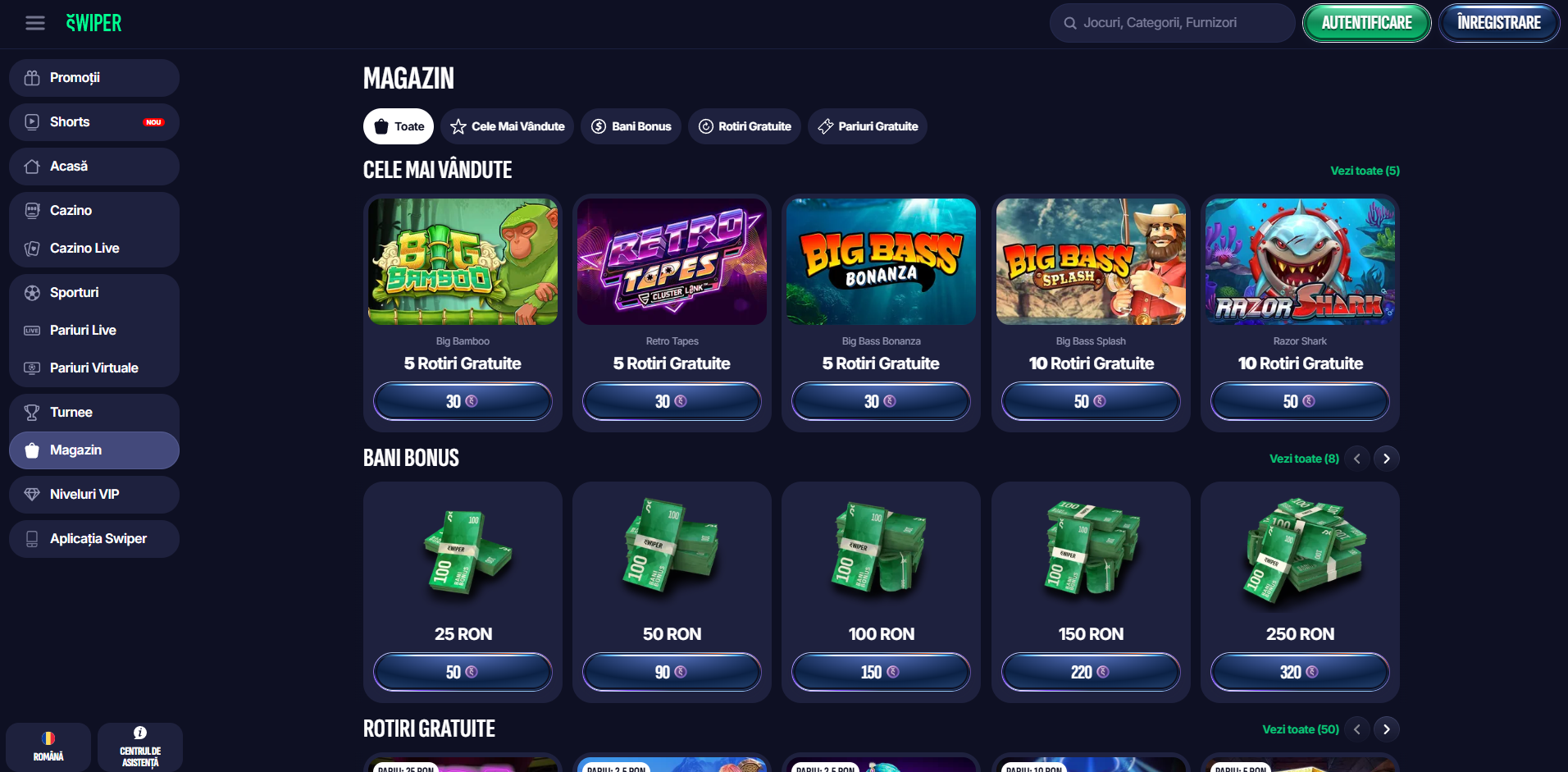The image size is (1568, 772).
Task: Advance Rotiri Gratuite carousel with right chevron
Action: 1387,729
